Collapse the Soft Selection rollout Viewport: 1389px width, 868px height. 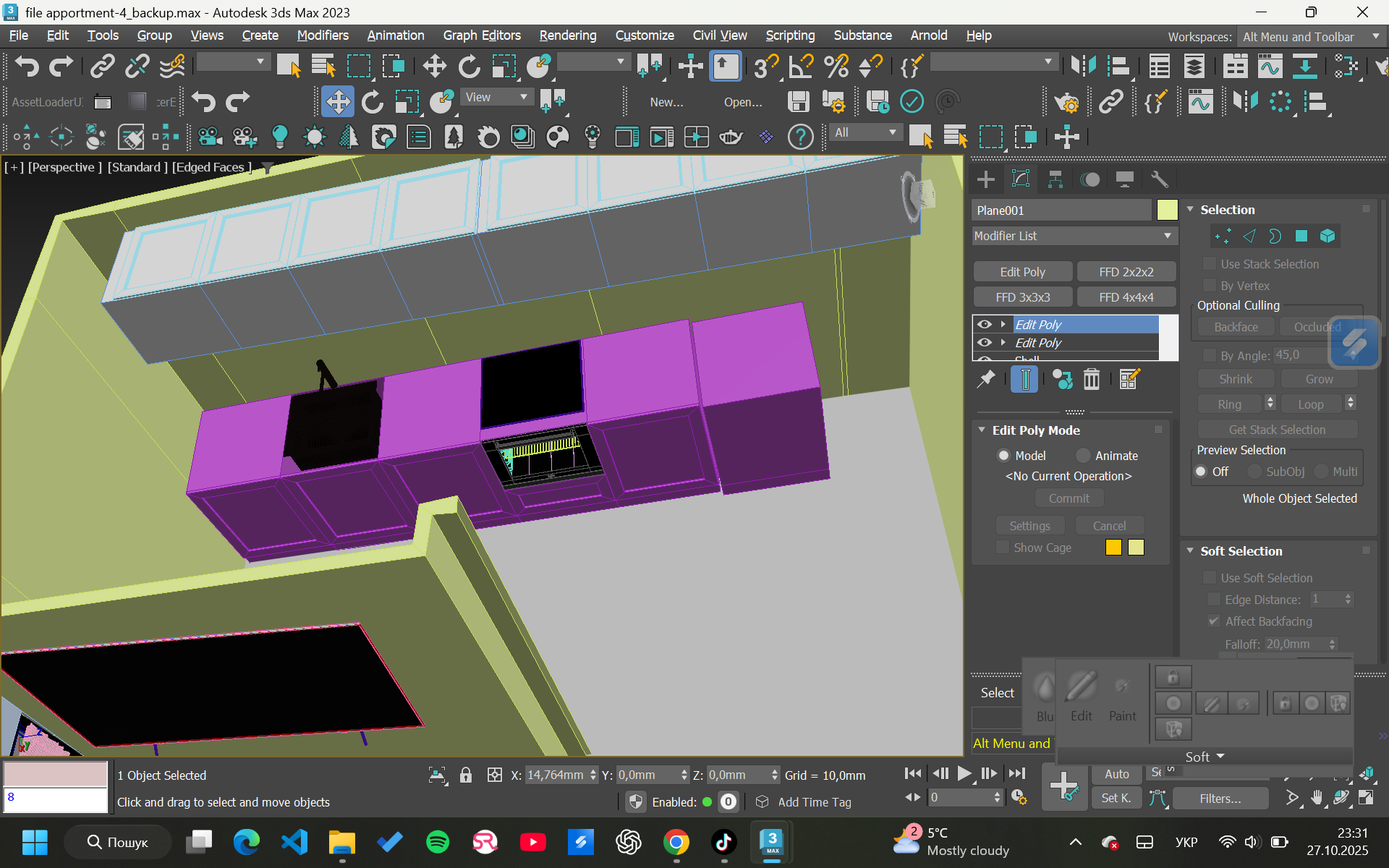tap(1190, 550)
